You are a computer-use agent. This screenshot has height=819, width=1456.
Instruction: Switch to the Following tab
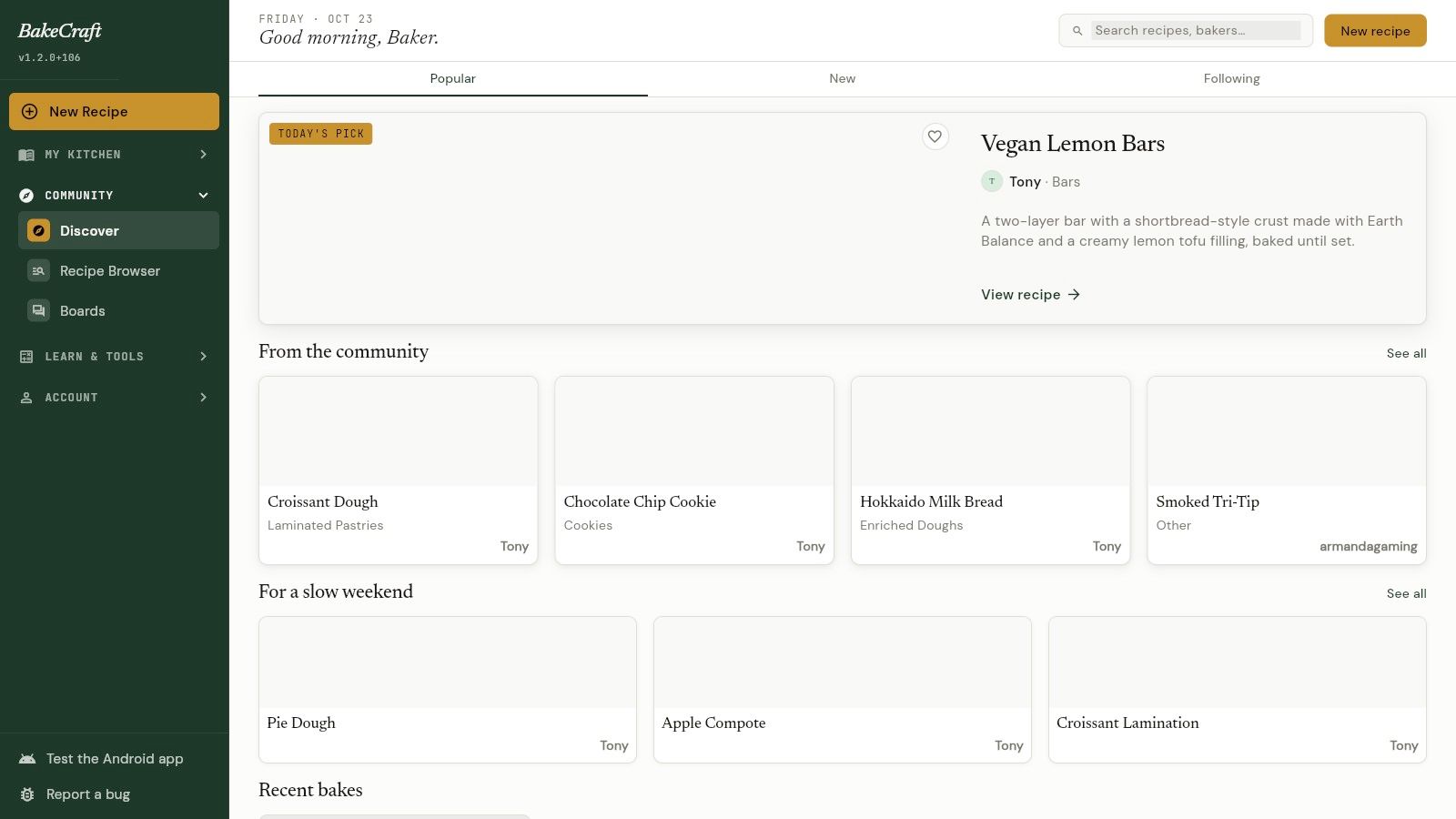[x=1232, y=79]
